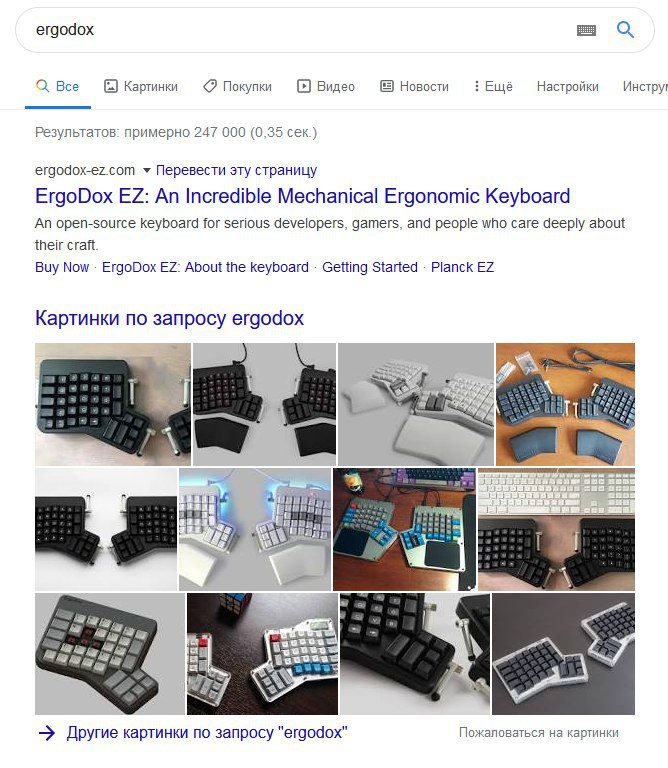Click the Картинки tab image icon
This screenshot has width=668, height=768.
[111, 86]
